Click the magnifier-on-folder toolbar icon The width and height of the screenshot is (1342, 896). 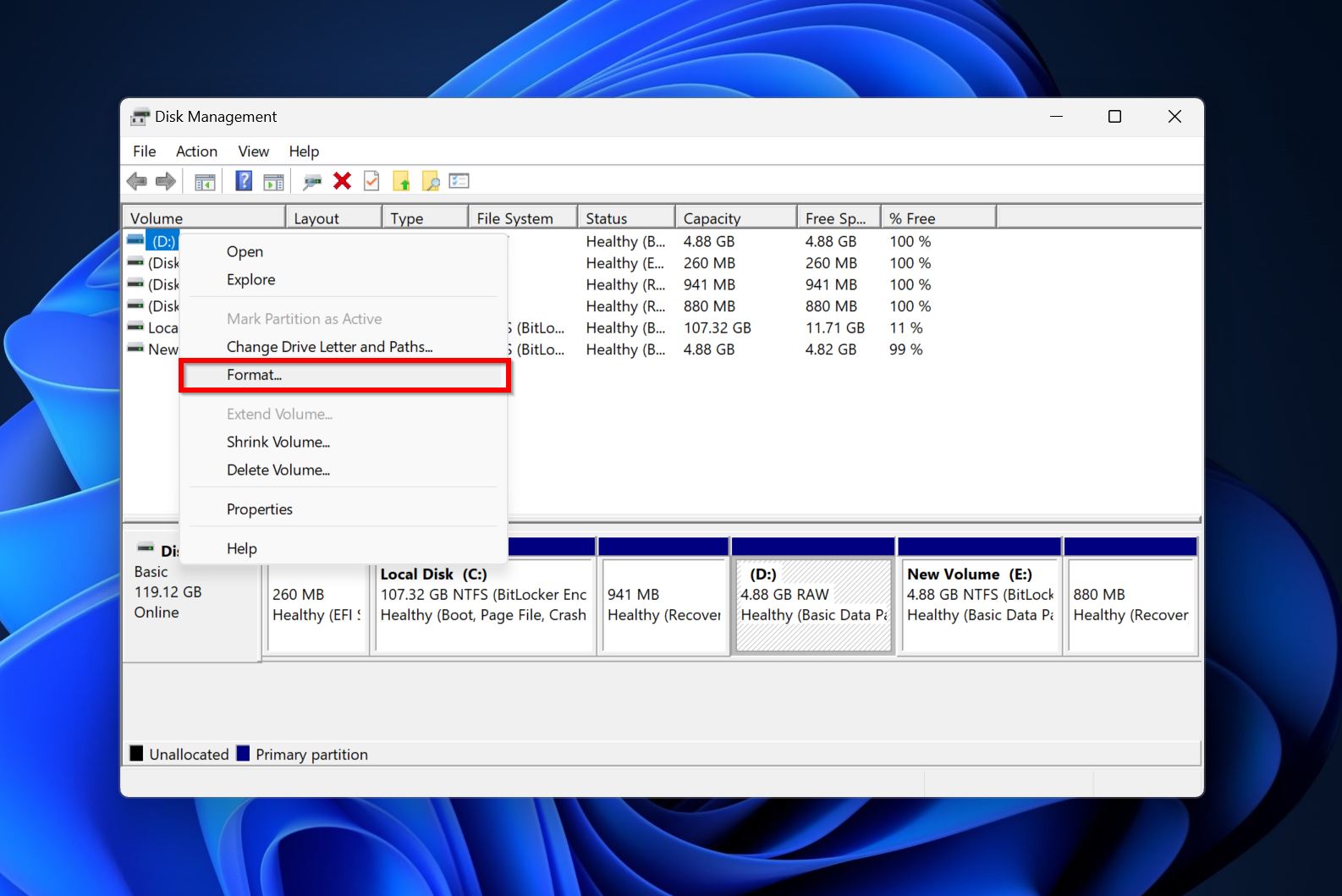click(x=431, y=181)
